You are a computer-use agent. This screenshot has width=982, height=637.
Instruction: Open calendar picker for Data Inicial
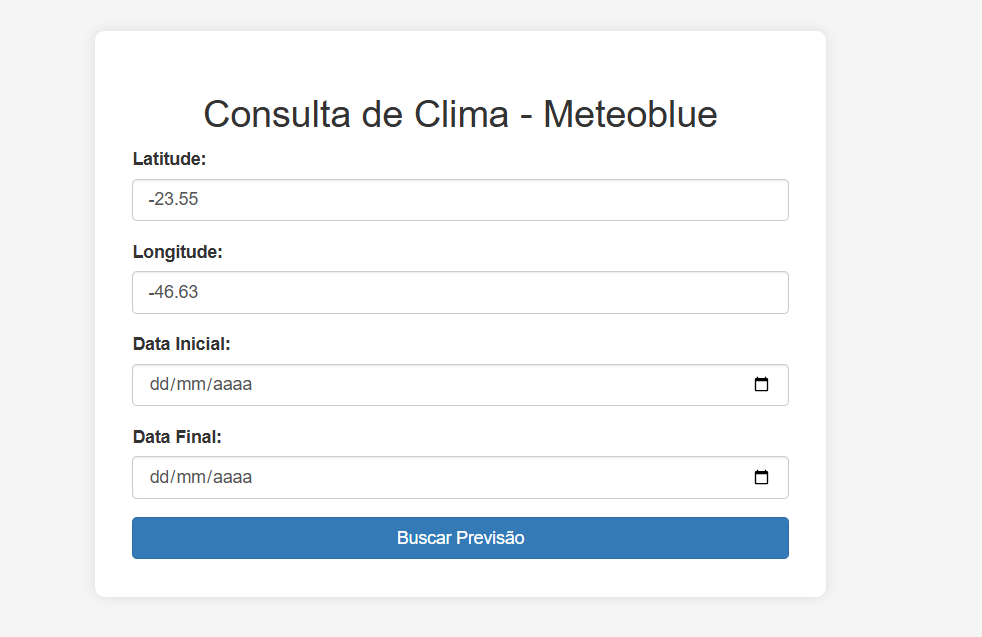761,384
